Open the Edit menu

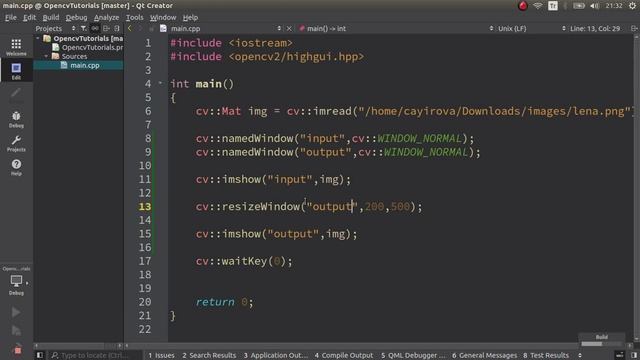[29, 17]
